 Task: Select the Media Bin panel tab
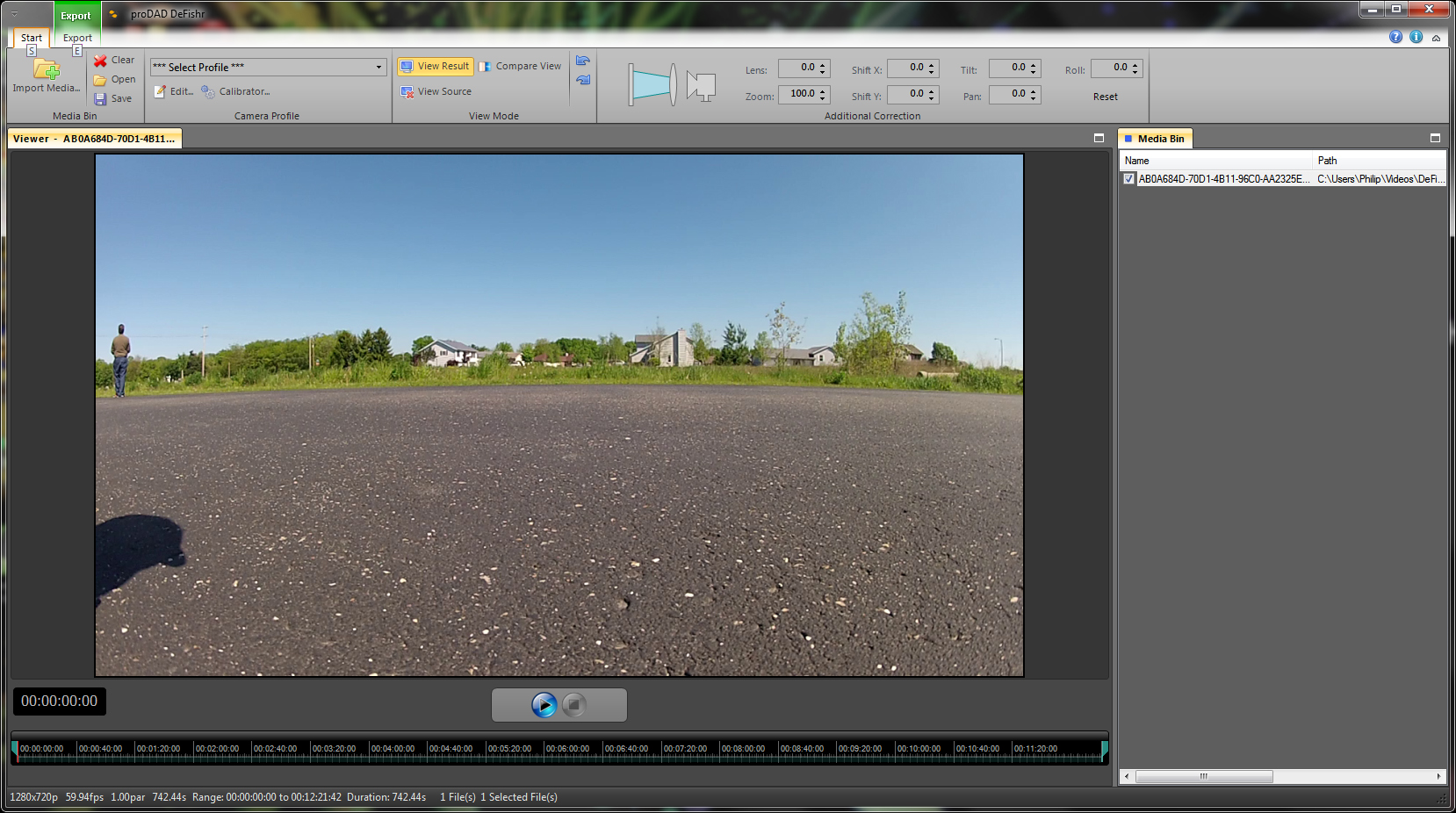coord(1155,139)
